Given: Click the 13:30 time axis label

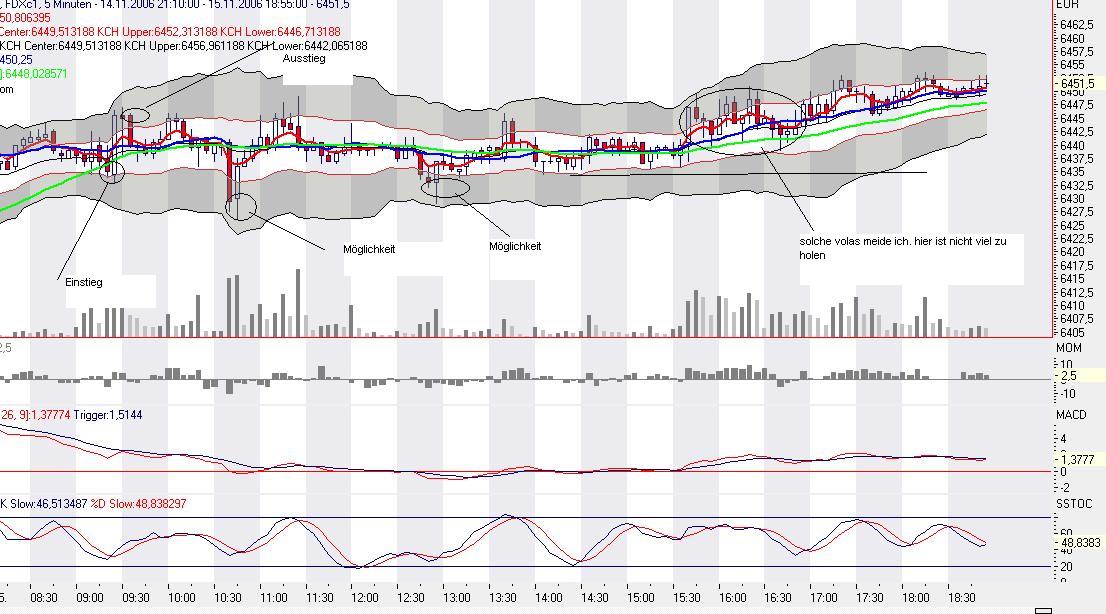Looking at the screenshot, I should [502, 598].
